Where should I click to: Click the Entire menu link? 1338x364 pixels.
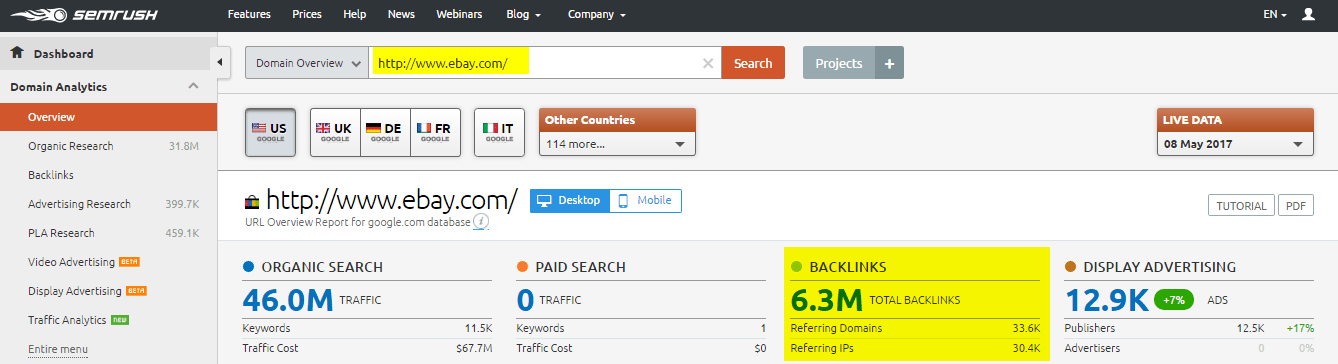[x=58, y=349]
